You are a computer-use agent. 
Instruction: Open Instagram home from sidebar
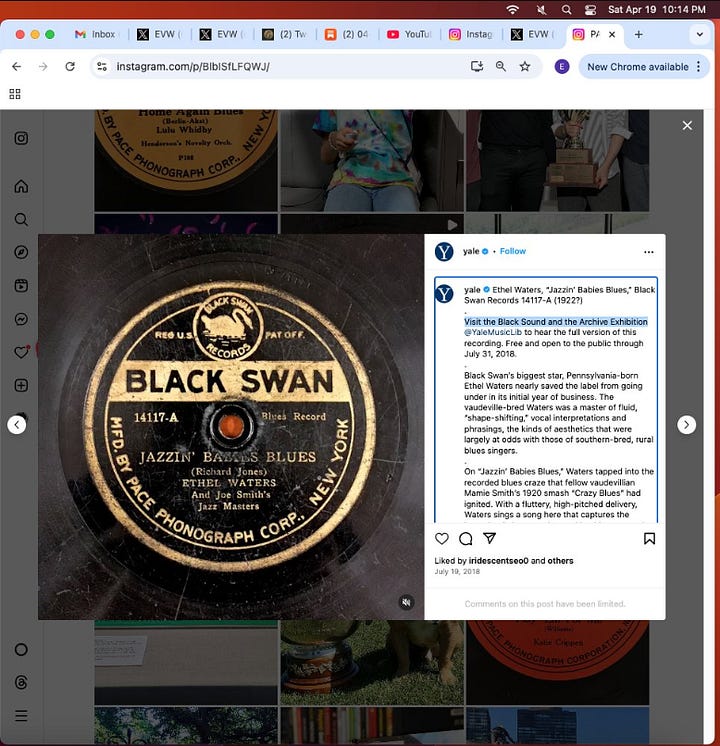point(21,186)
